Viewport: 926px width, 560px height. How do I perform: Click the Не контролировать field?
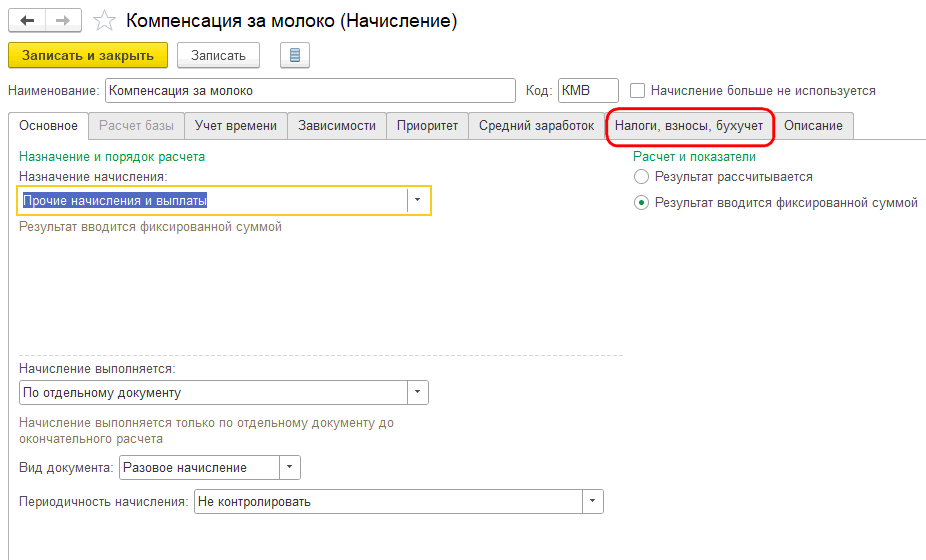(388, 502)
